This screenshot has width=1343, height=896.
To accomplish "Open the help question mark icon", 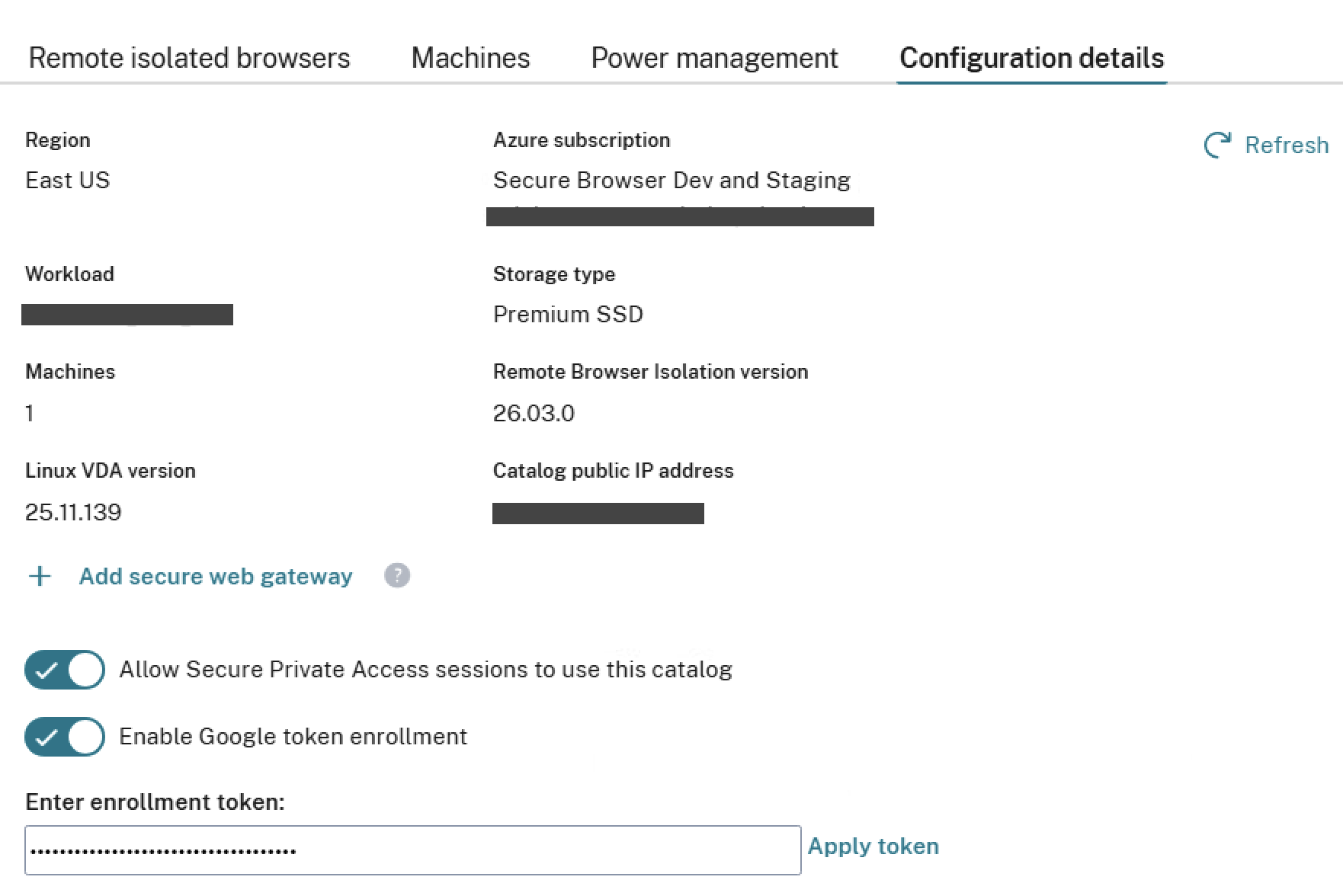I will (x=397, y=575).
